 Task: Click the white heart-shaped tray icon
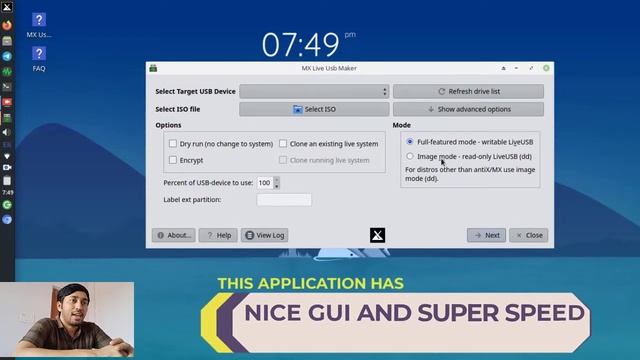pos(7,156)
